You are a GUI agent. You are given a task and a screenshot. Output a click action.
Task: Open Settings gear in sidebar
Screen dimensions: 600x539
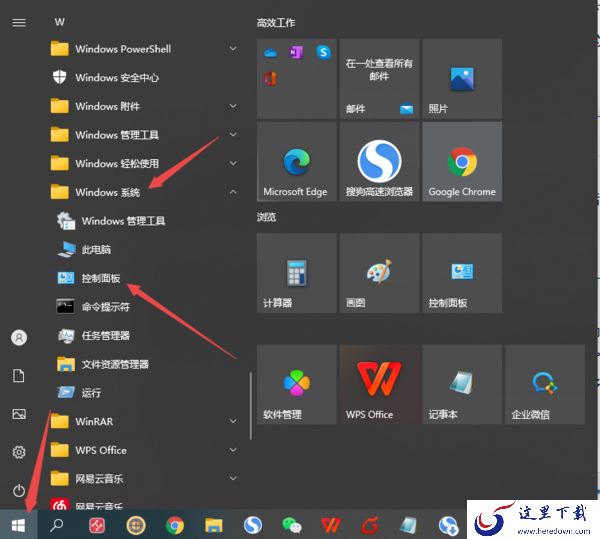coord(19,452)
